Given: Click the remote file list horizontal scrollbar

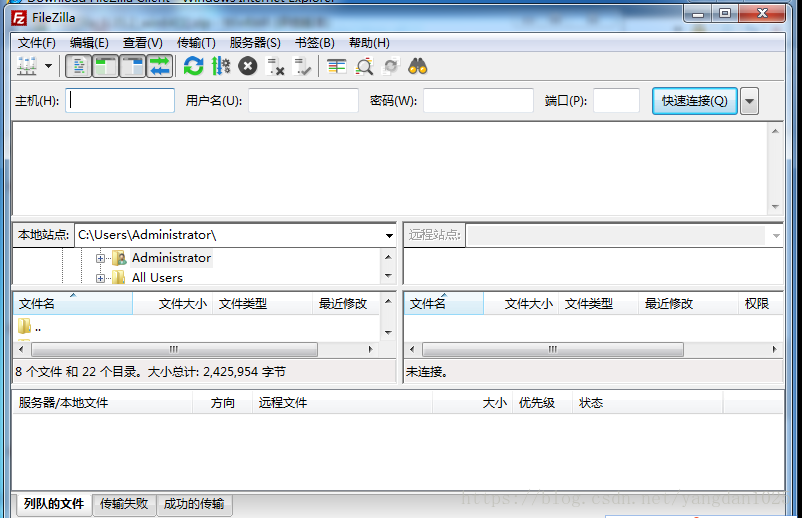Looking at the screenshot, I should tap(553, 350).
